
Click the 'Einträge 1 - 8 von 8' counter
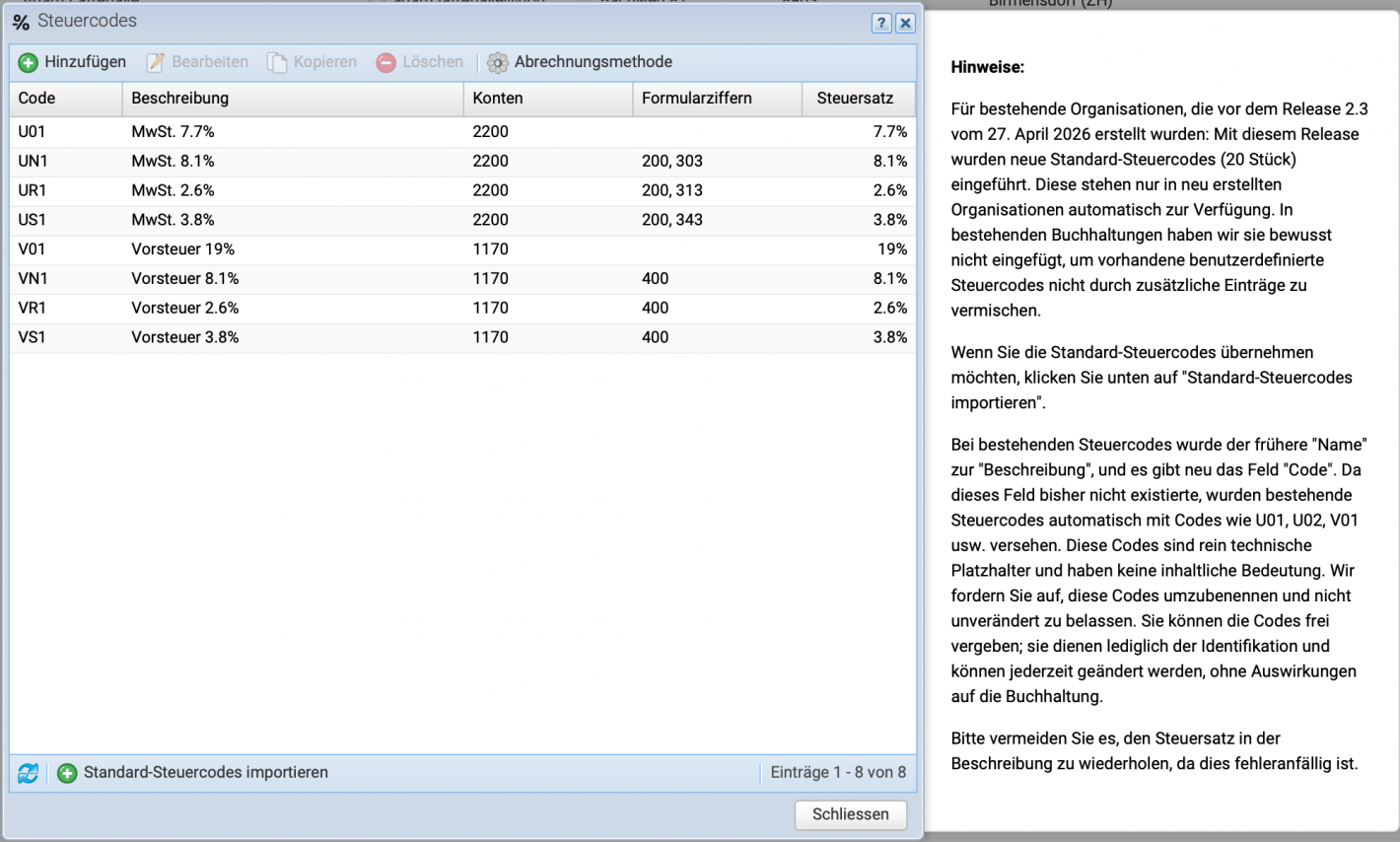(838, 773)
